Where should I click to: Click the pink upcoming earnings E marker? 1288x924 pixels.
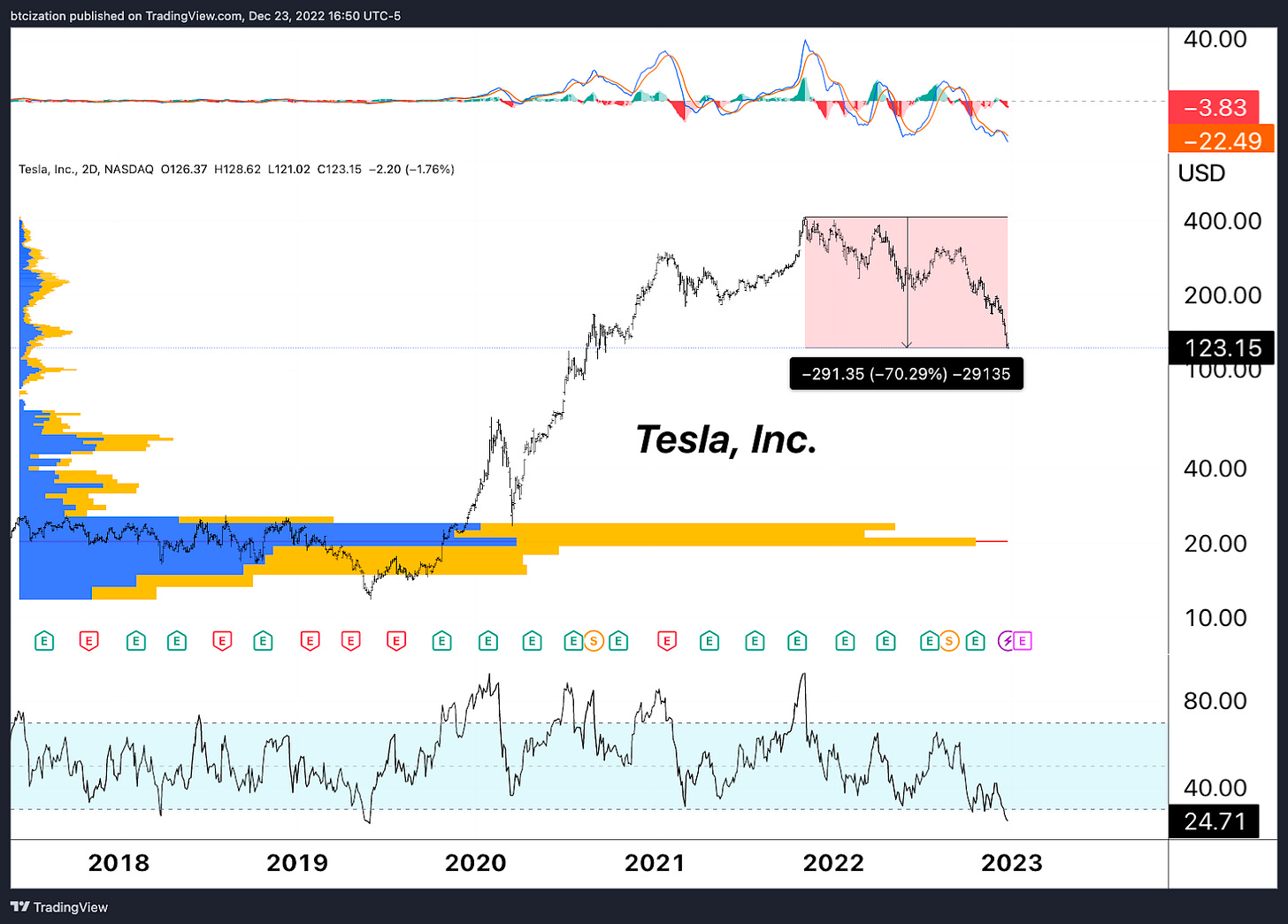click(x=1023, y=641)
